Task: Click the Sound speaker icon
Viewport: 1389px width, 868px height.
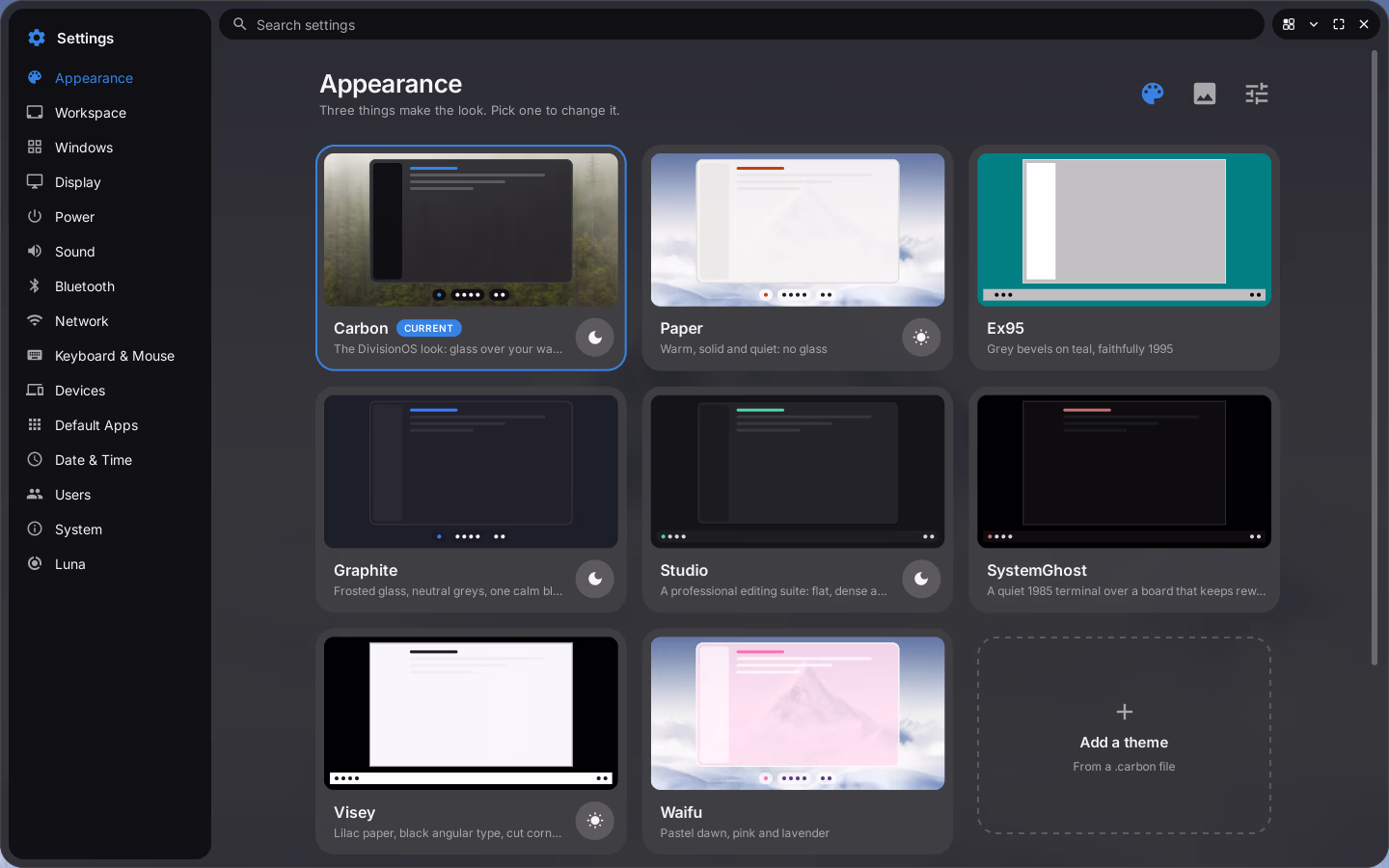Action: [x=35, y=251]
